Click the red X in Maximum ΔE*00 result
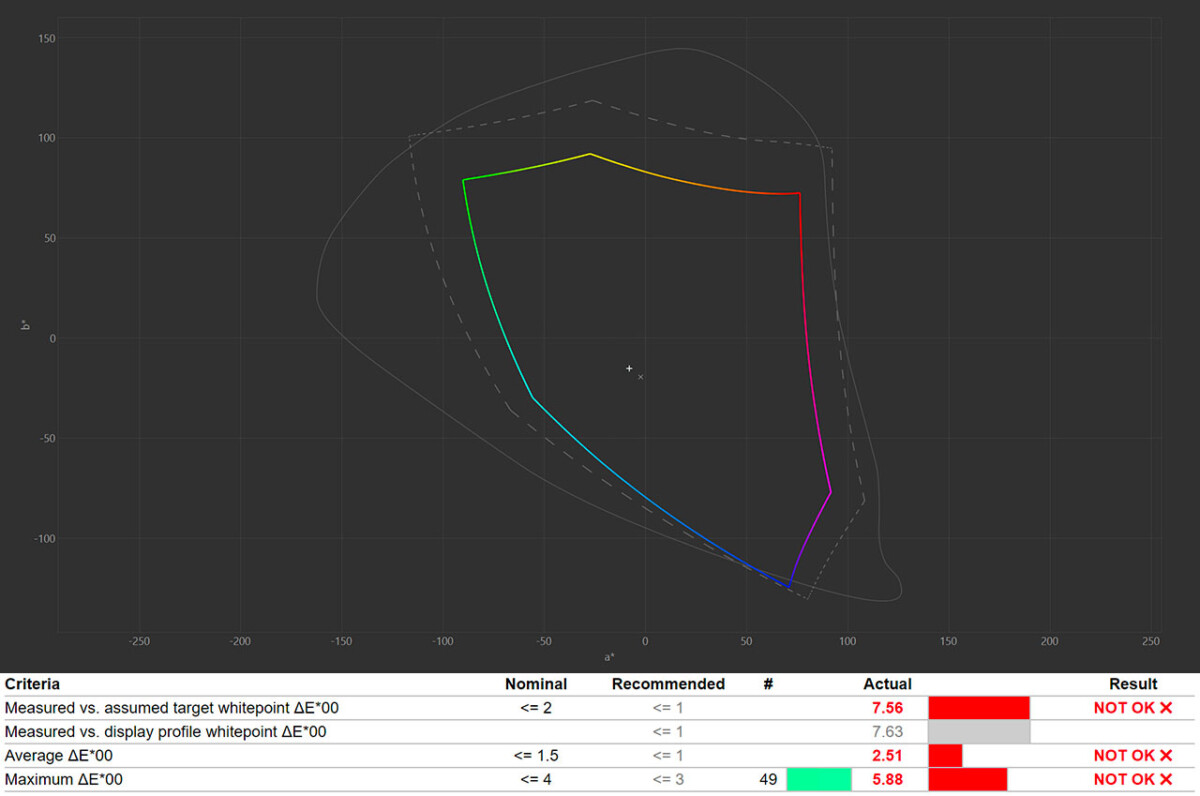The image size is (1200, 796). (x=1165, y=779)
